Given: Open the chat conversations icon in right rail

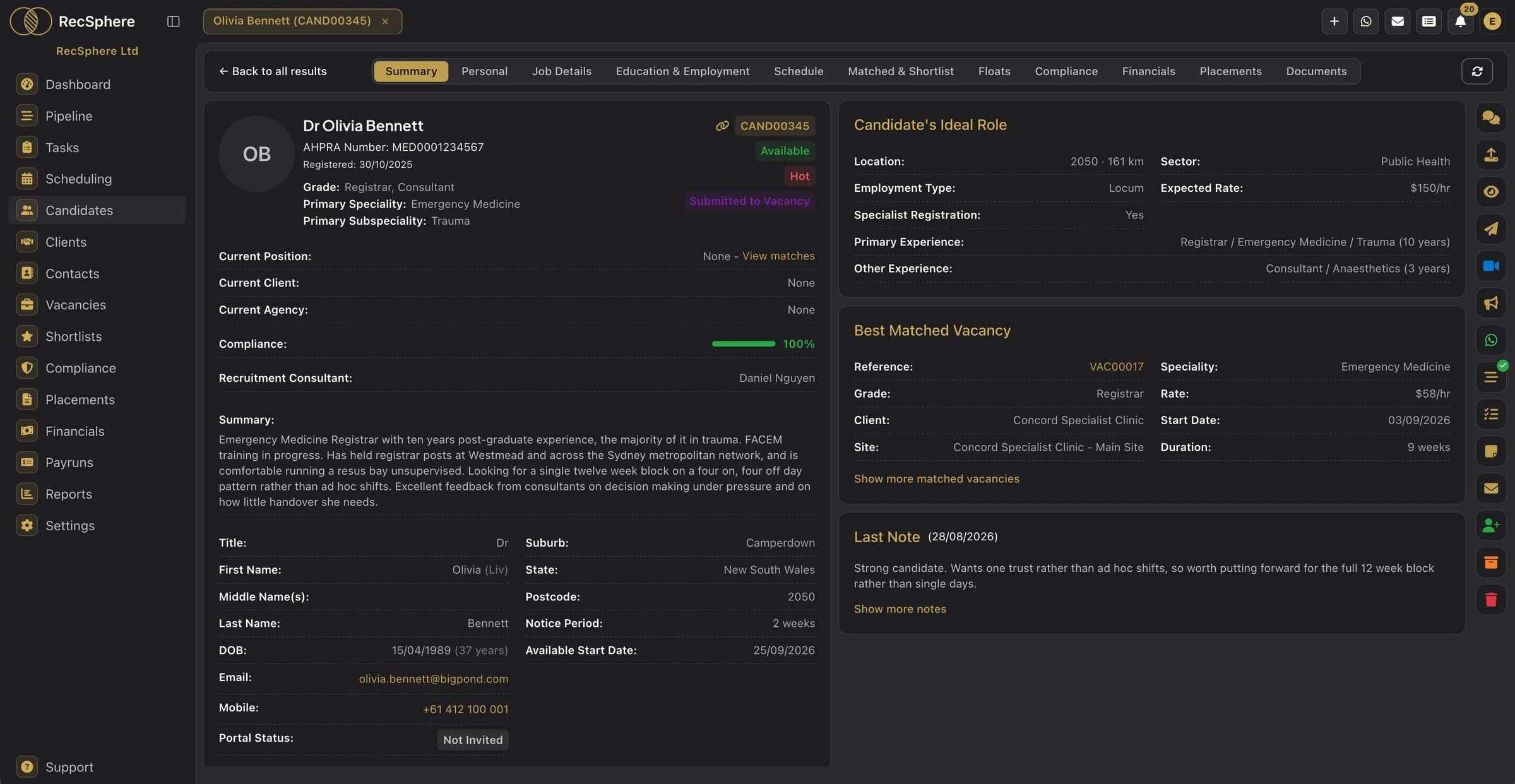Looking at the screenshot, I should [1491, 117].
